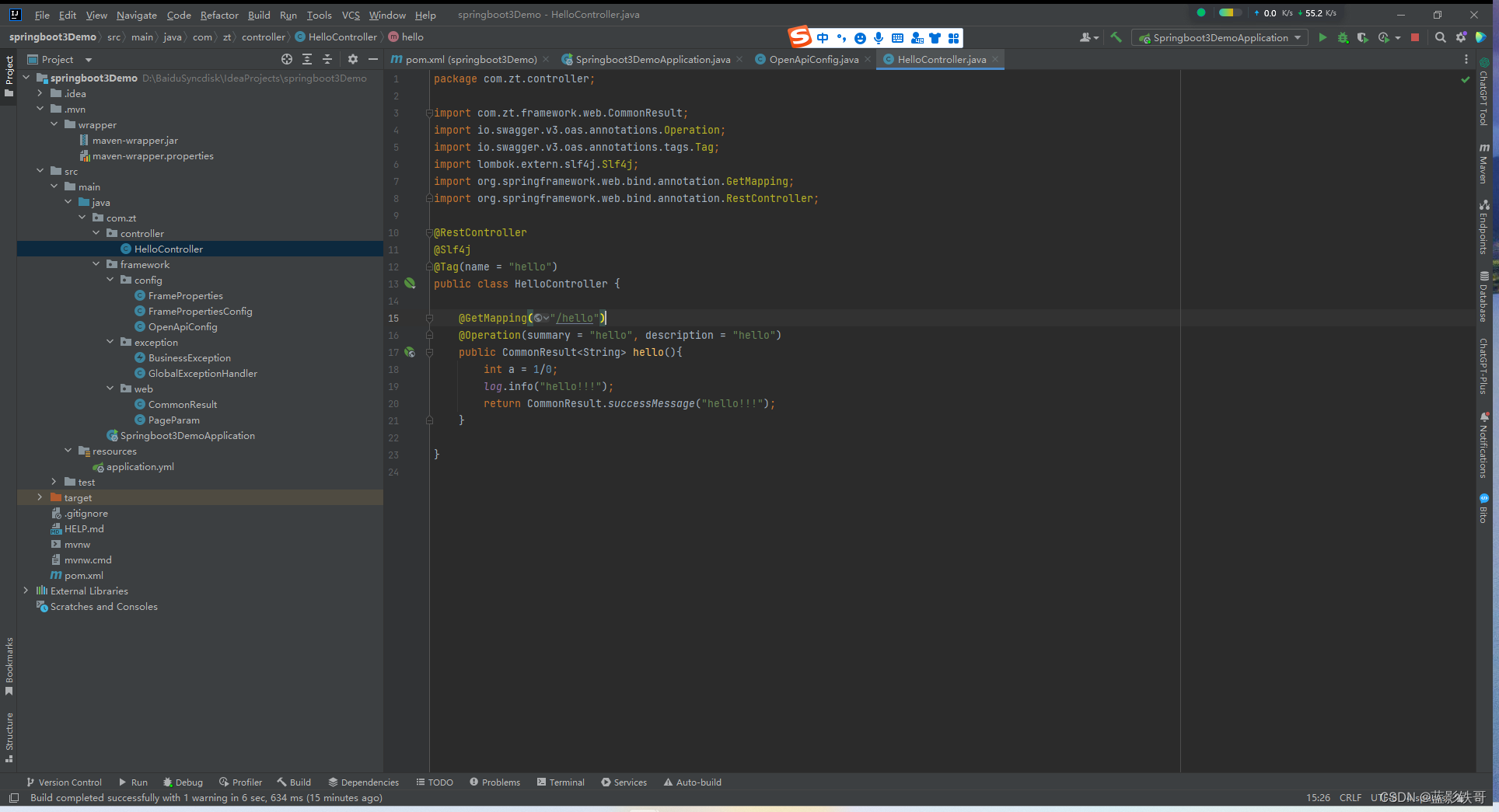1499x812 pixels.
Task: Click the CRLF line separator in status bar
Action: coord(1350,798)
